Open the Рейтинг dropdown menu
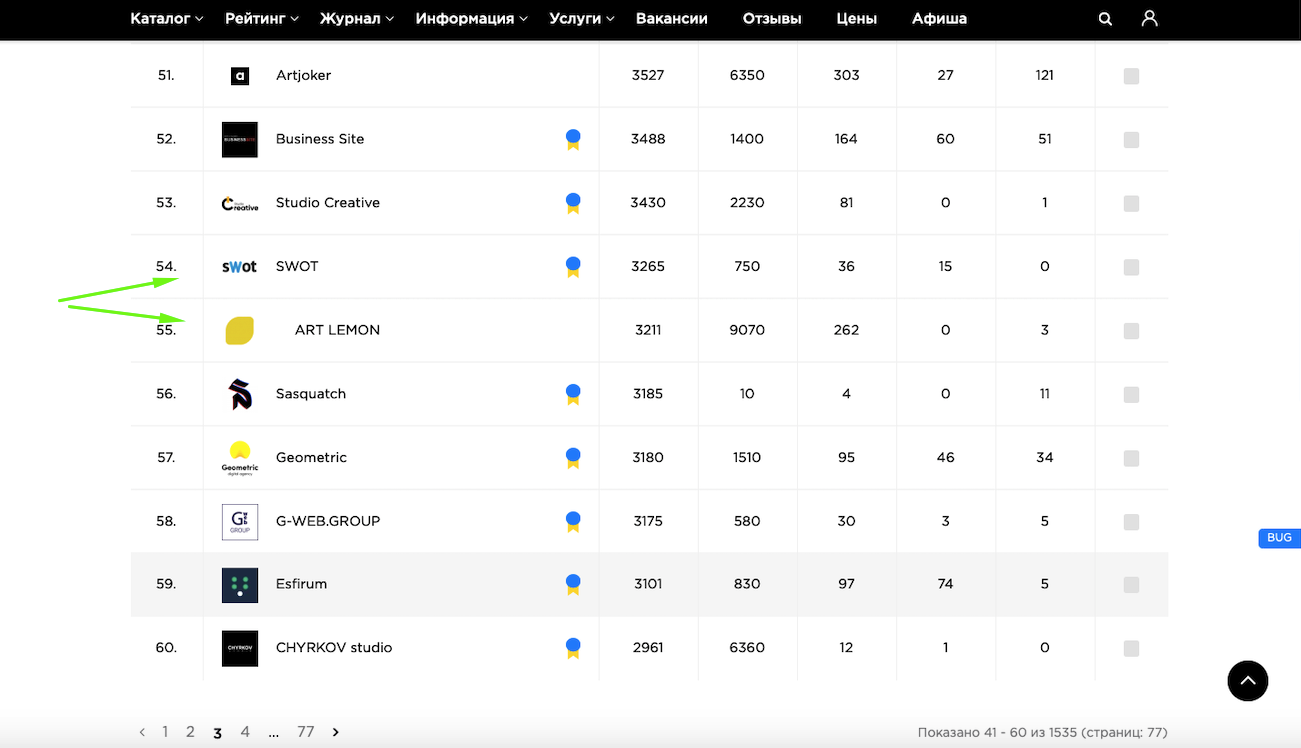Image resolution: width=1301 pixels, height=748 pixels. [x=262, y=19]
